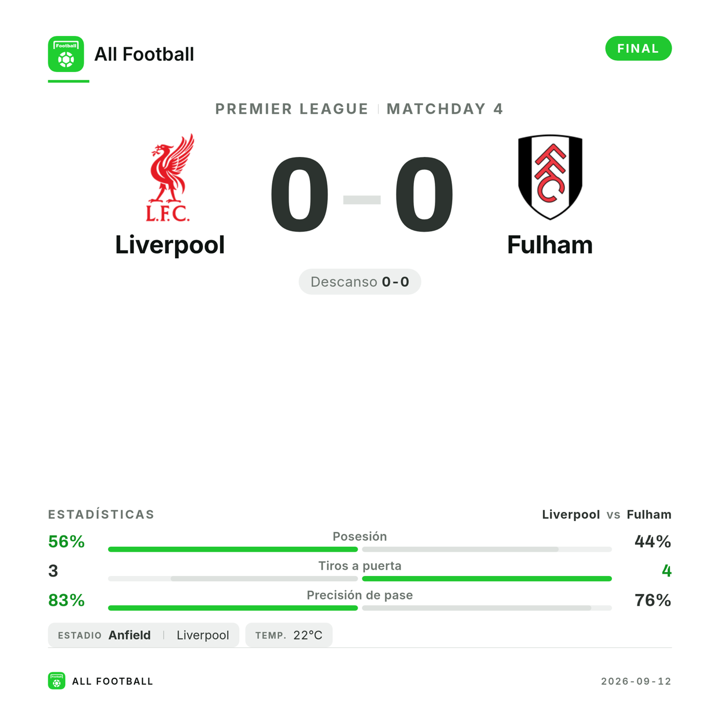Screen dimensions: 720x720
Task: Click the PREMIER LEAGUE competition label
Action: click(292, 109)
